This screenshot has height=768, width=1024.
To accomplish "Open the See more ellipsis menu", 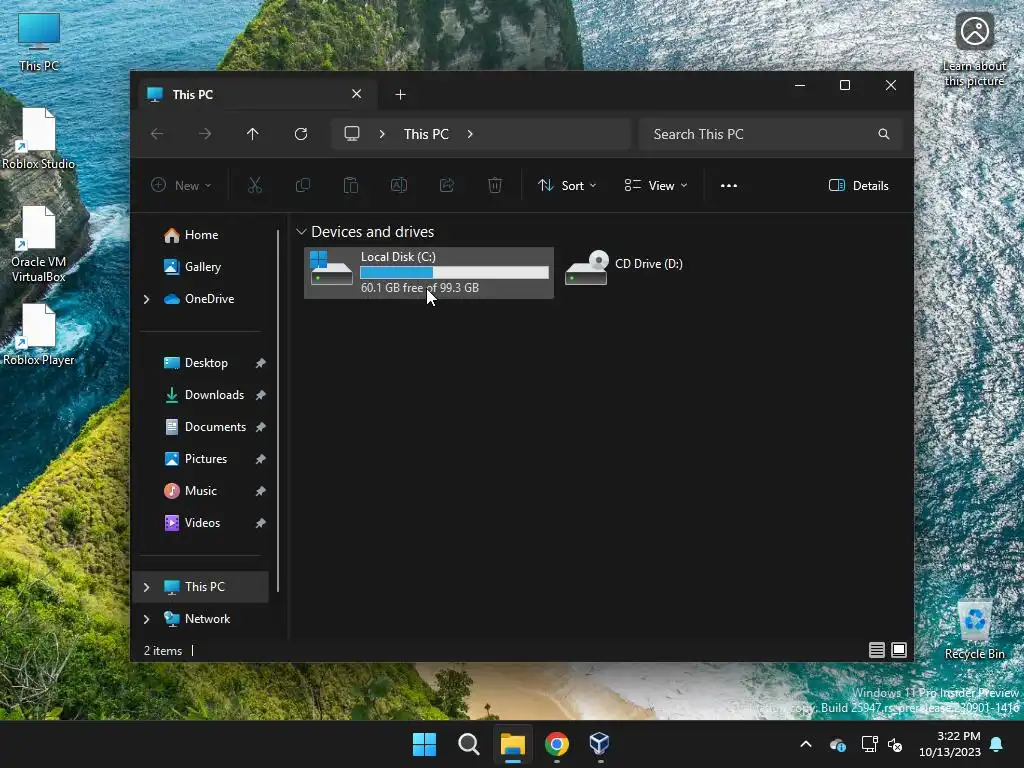I will pos(729,185).
